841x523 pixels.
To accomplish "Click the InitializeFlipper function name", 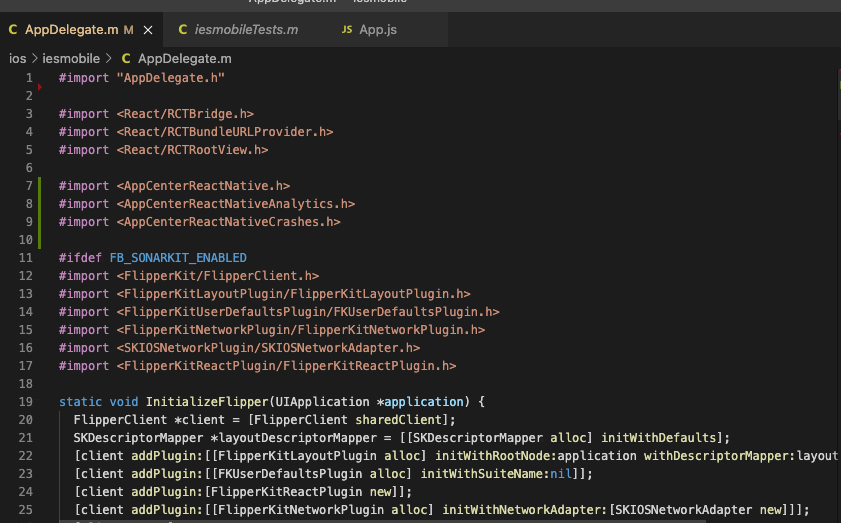I will tap(207, 402).
